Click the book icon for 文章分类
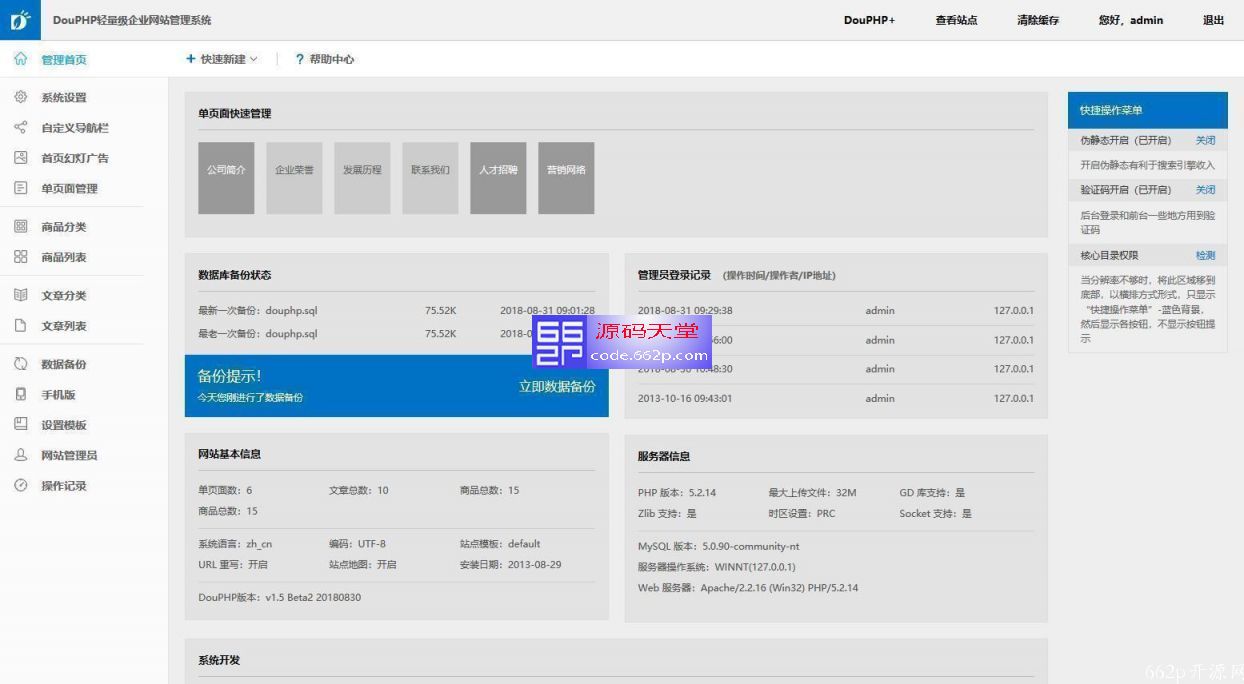 (x=20, y=295)
